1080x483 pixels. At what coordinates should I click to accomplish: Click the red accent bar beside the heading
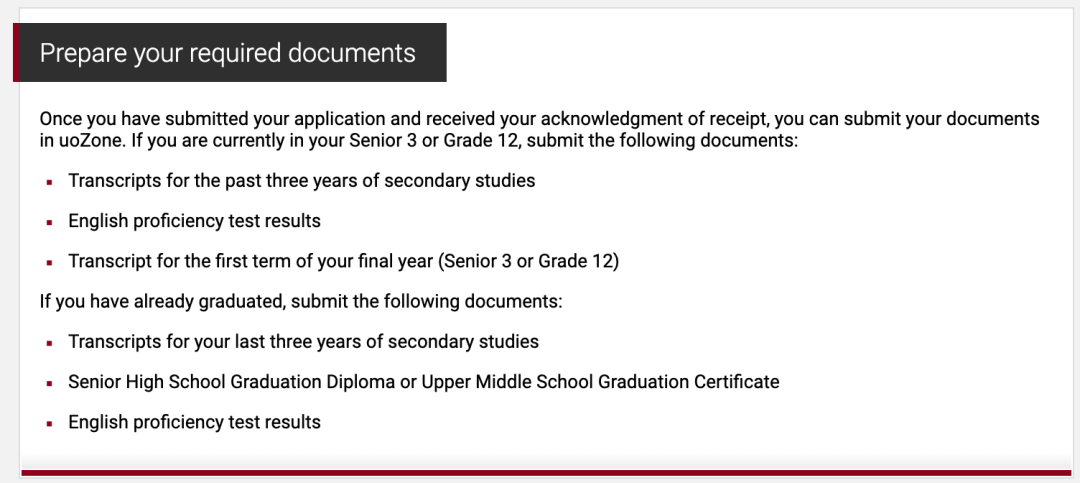[x=16, y=53]
